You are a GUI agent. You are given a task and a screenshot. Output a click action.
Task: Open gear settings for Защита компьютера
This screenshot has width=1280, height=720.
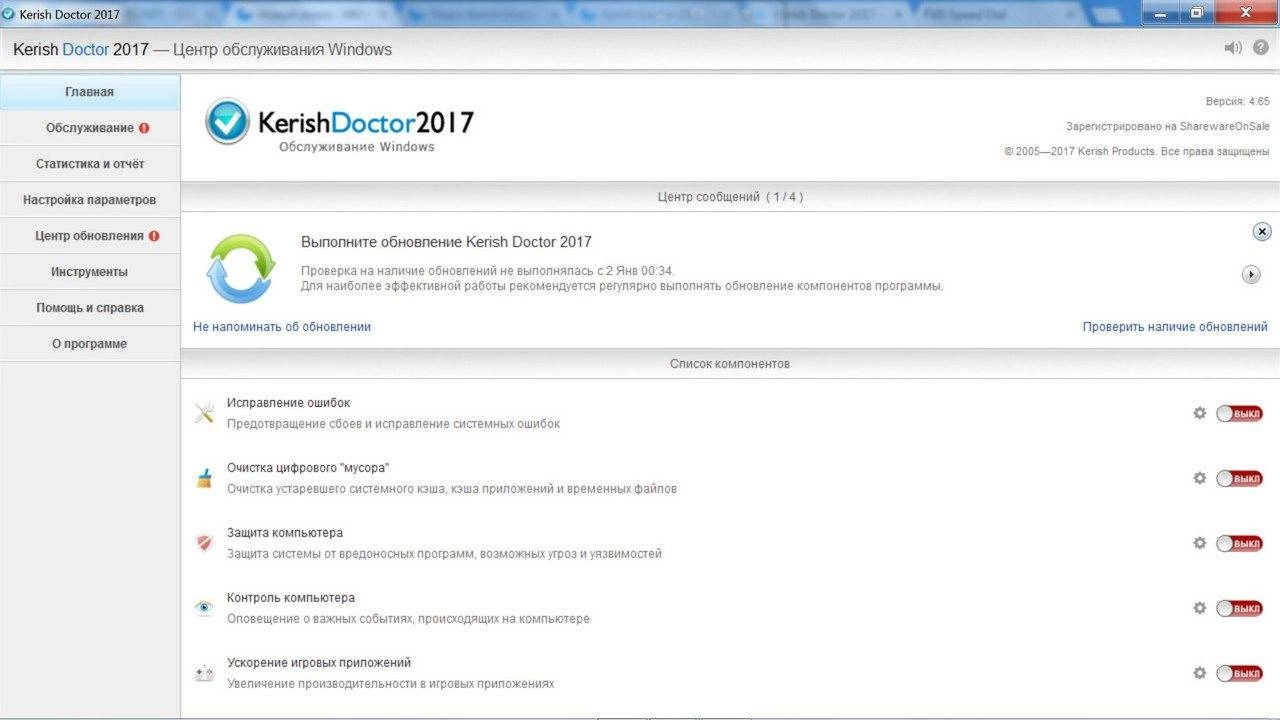pyautogui.click(x=1200, y=543)
